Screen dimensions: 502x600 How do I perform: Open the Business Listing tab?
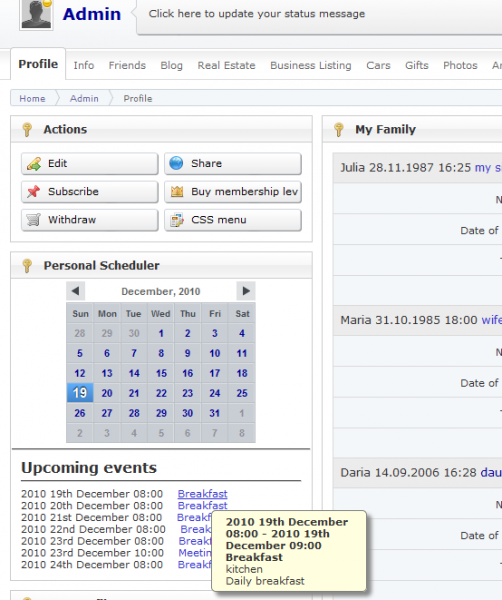311,65
